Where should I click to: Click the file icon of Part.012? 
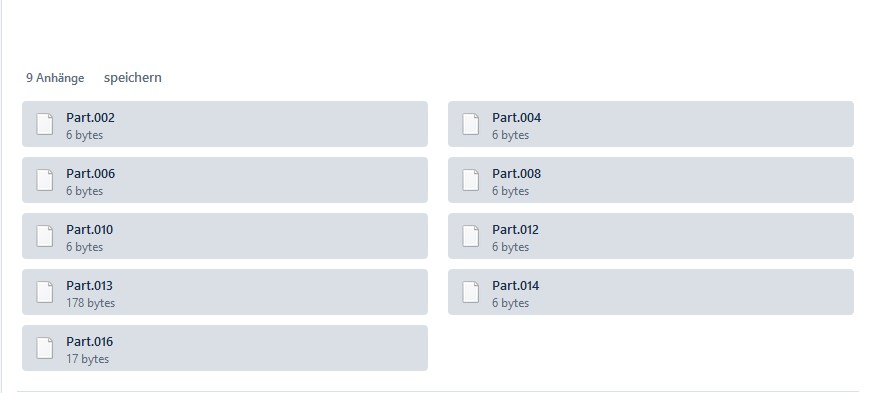(471, 236)
